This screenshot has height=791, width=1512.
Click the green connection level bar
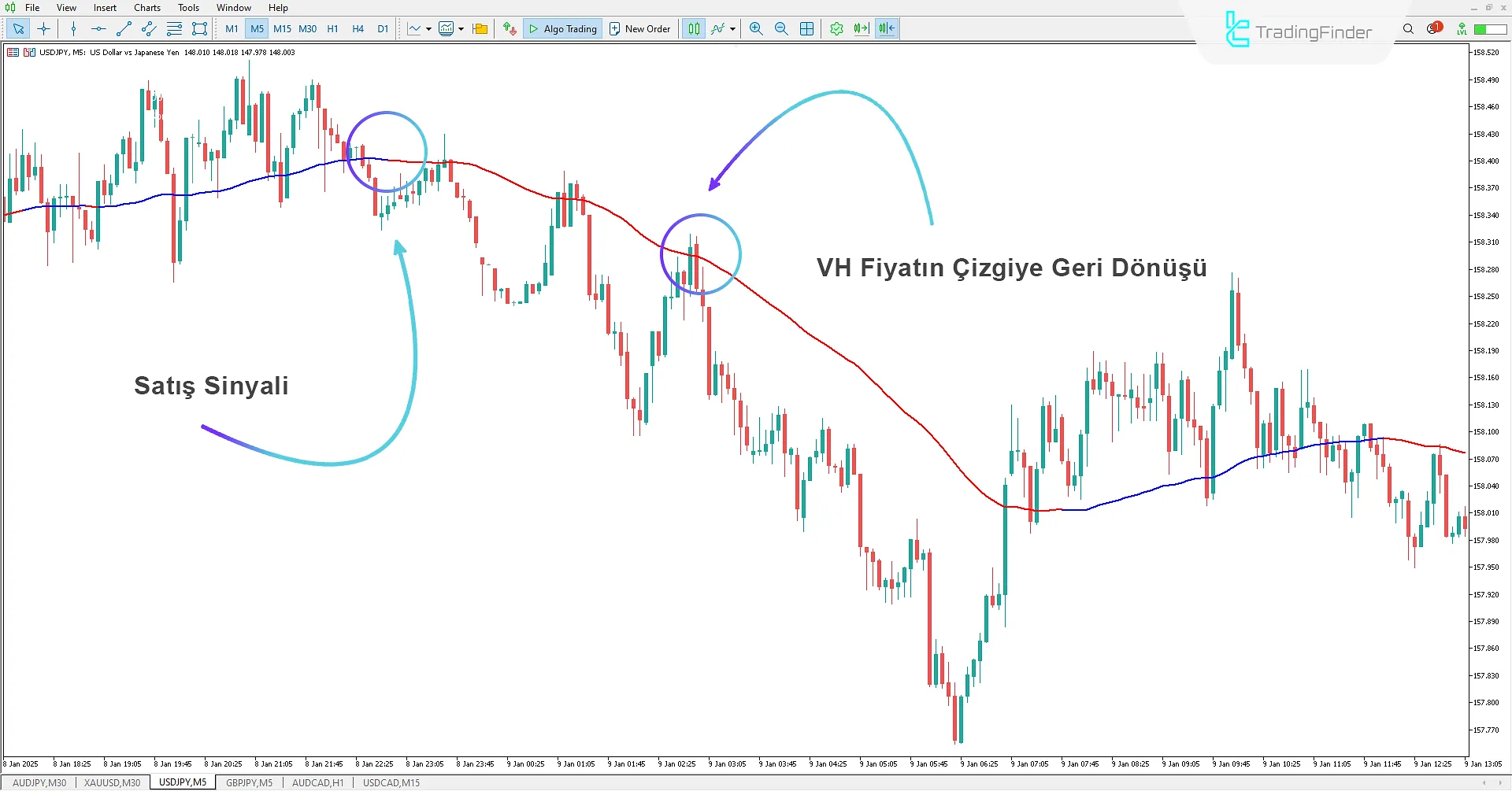click(1490, 29)
